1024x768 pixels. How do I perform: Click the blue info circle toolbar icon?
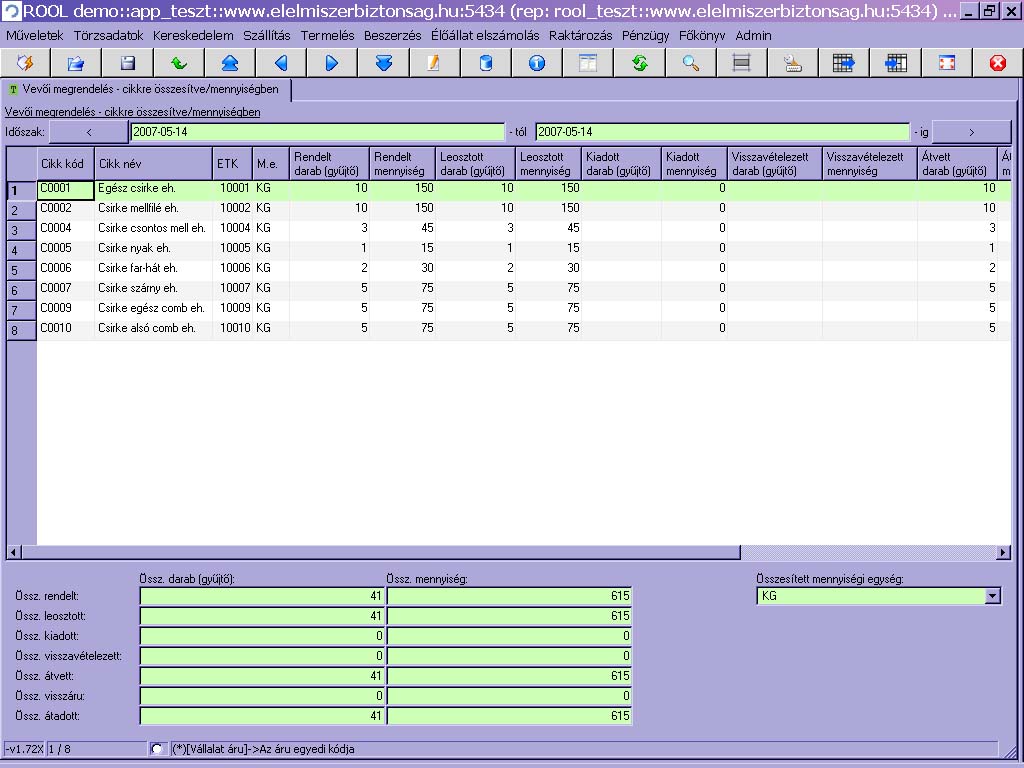(537, 63)
